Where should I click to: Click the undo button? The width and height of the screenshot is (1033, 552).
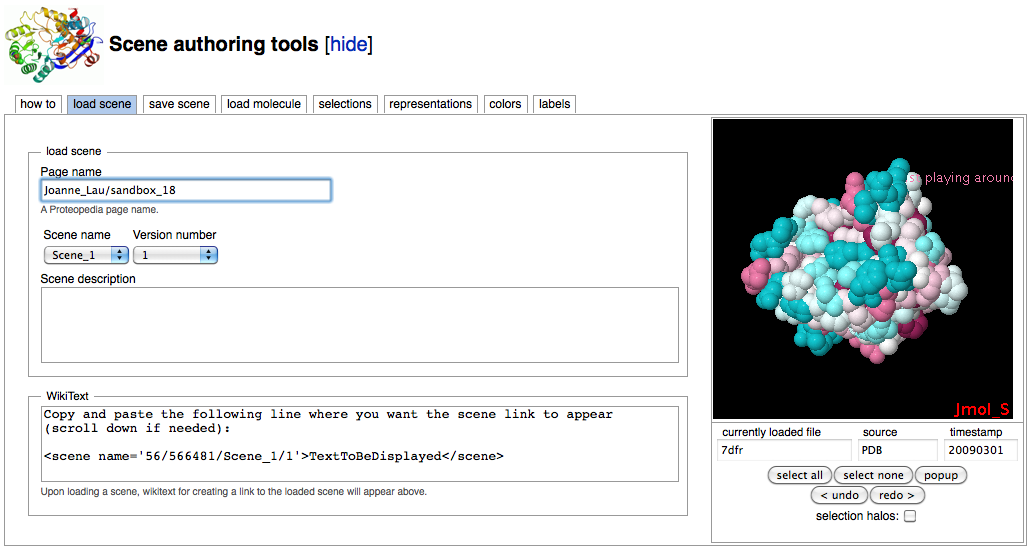click(x=838, y=495)
